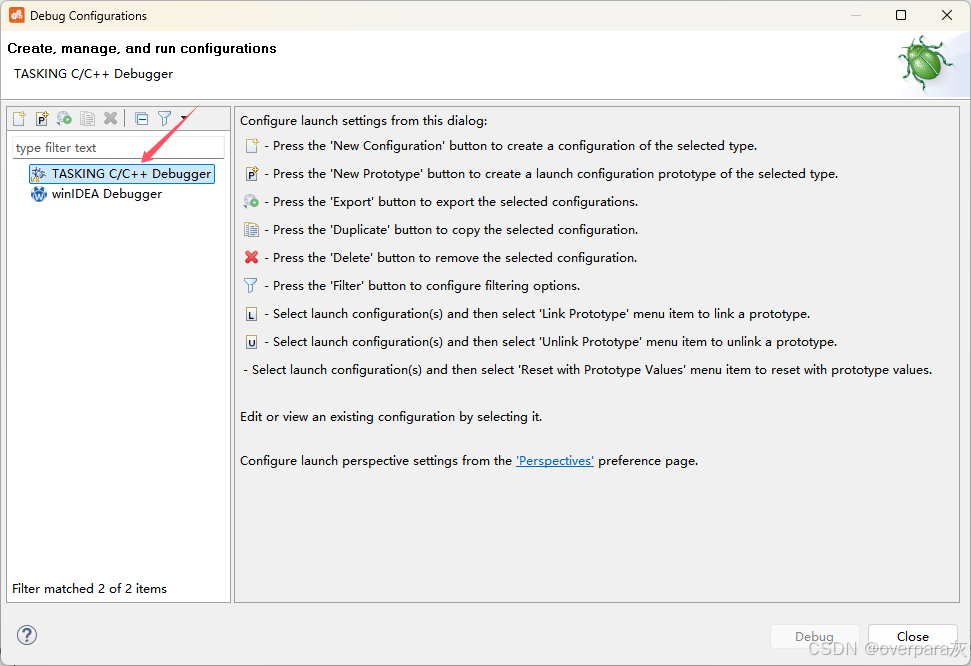
Task: Click Duplicate icon in instructions list
Action: click(251, 229)
